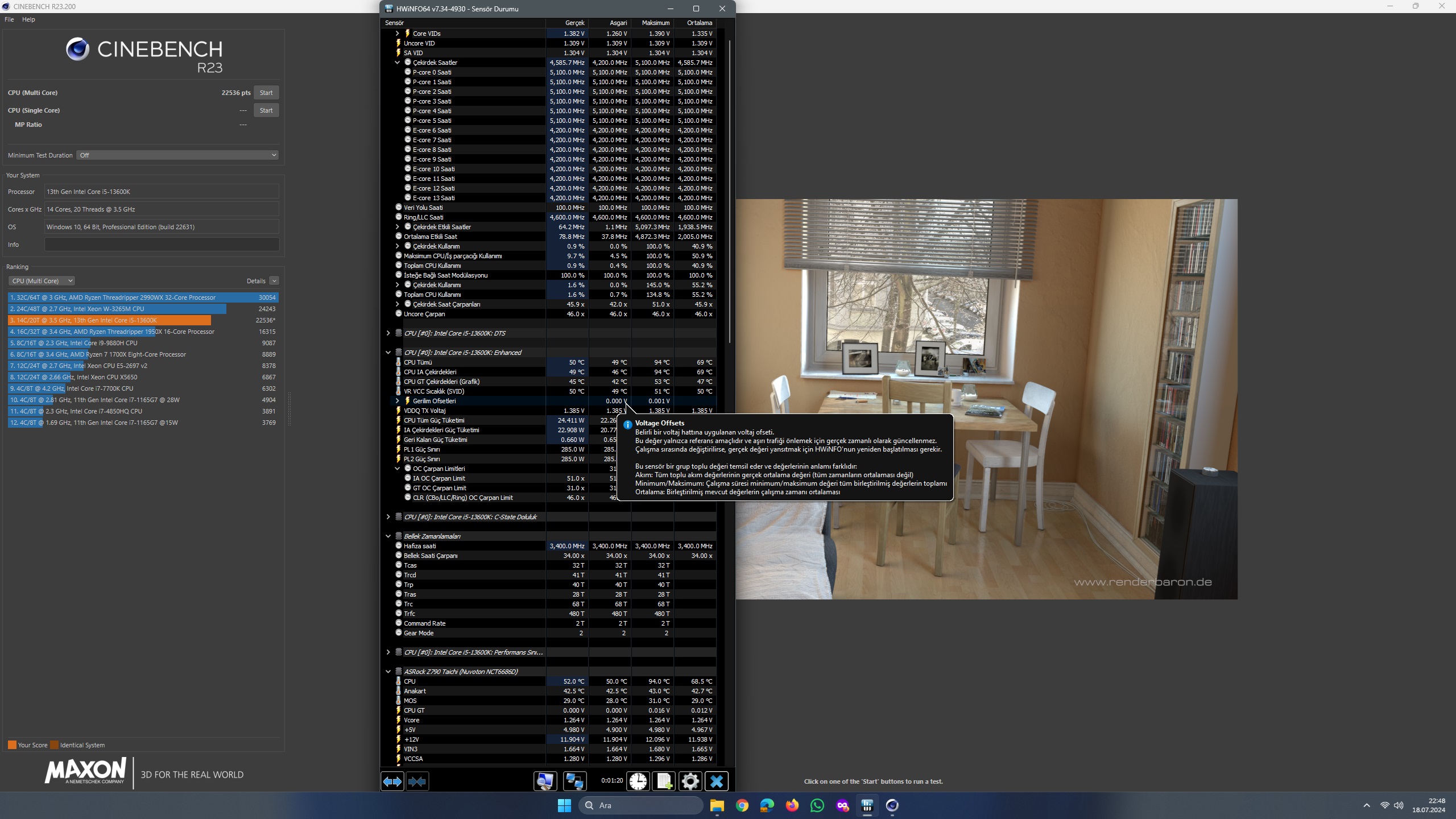This screenshot has width=1456, height=819.
Task: Open Cinebench Help menu
Action: pos(28,19)
